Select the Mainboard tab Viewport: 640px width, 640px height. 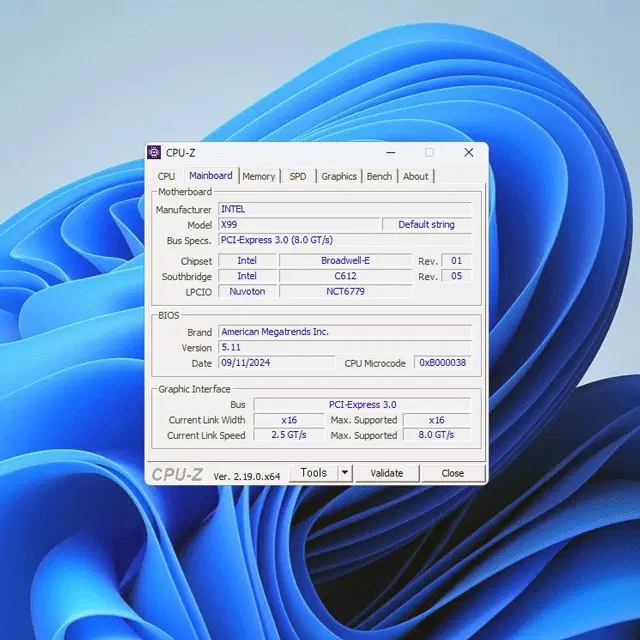211,176
